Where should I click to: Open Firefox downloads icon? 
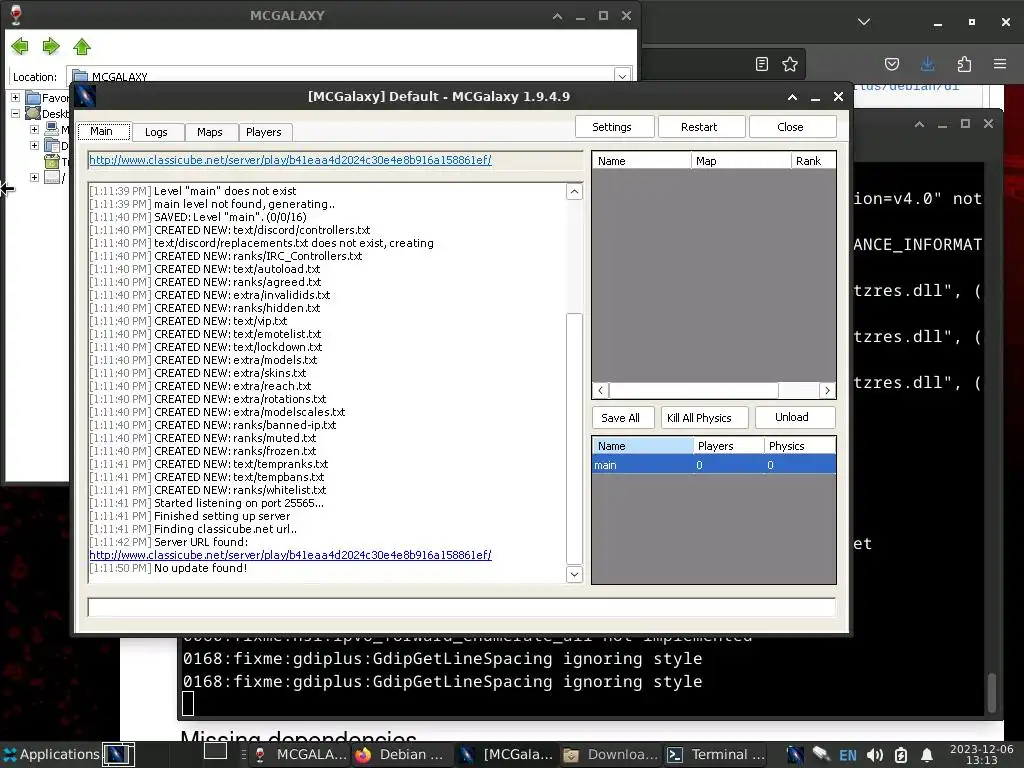click(x=927, y=64)
